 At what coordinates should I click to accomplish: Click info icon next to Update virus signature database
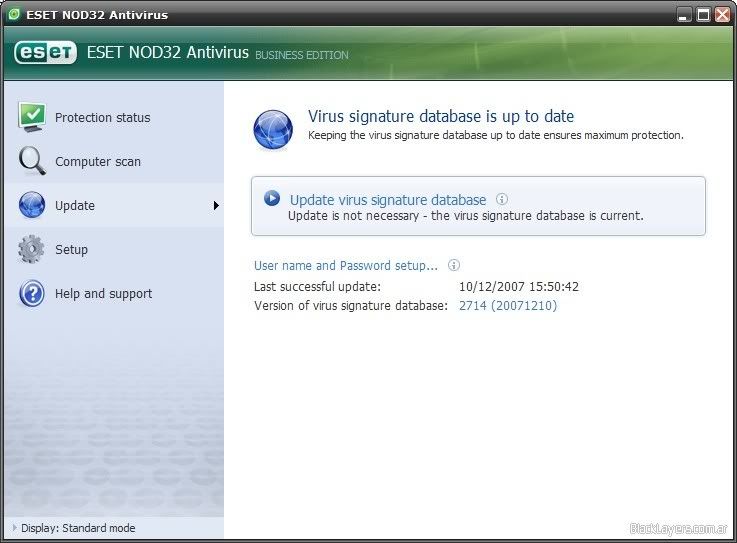pos(502,199)
